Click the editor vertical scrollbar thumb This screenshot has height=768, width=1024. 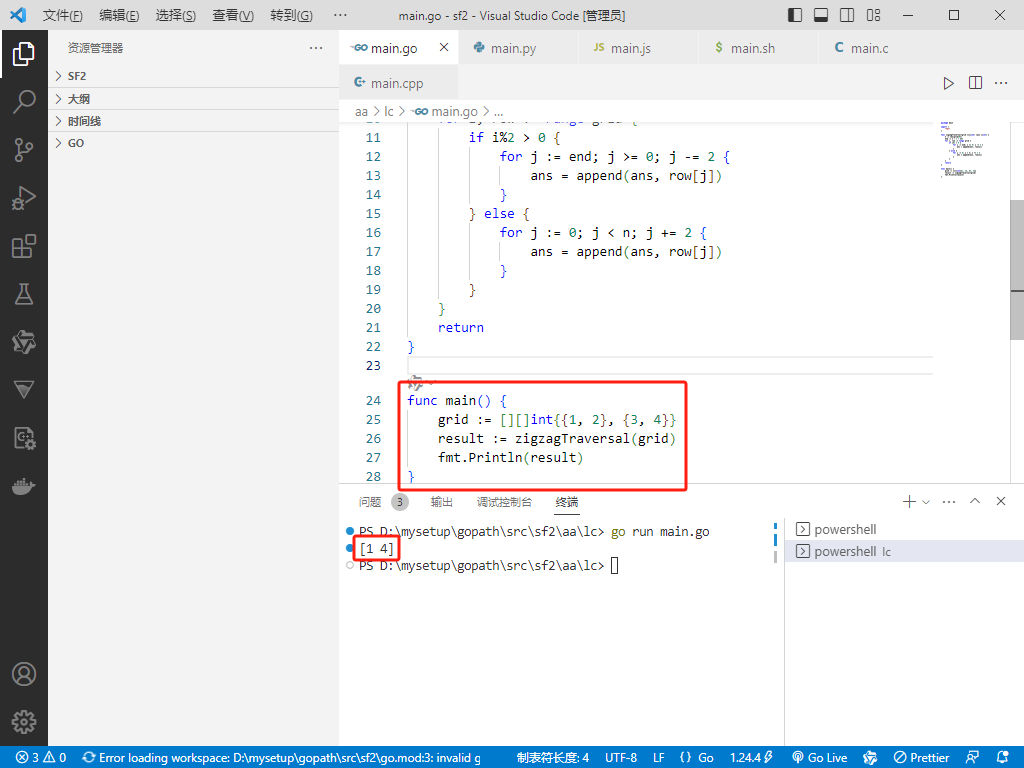[x=1017, y=270]
